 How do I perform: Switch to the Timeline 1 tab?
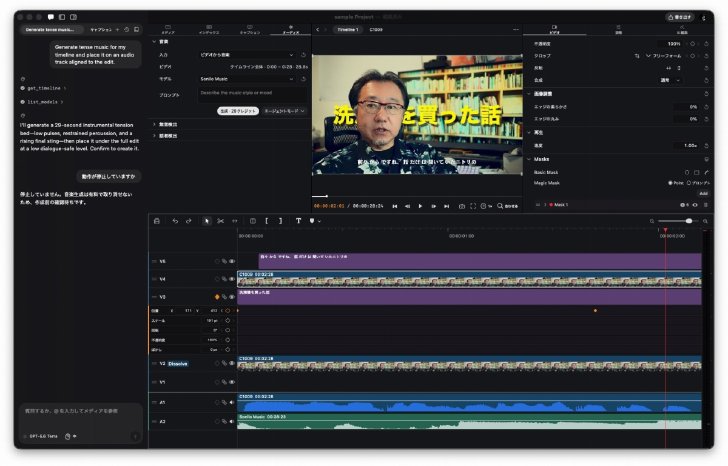348,29
